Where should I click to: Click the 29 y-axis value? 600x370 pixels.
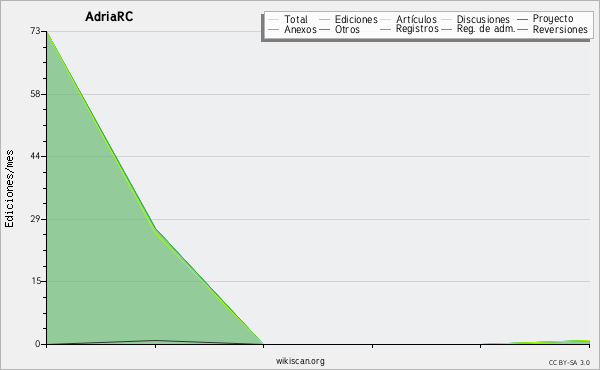coord(36,219)
